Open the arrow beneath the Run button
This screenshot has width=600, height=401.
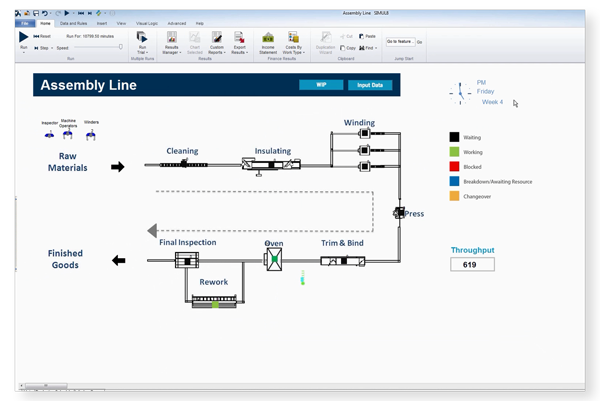(24, 52)
